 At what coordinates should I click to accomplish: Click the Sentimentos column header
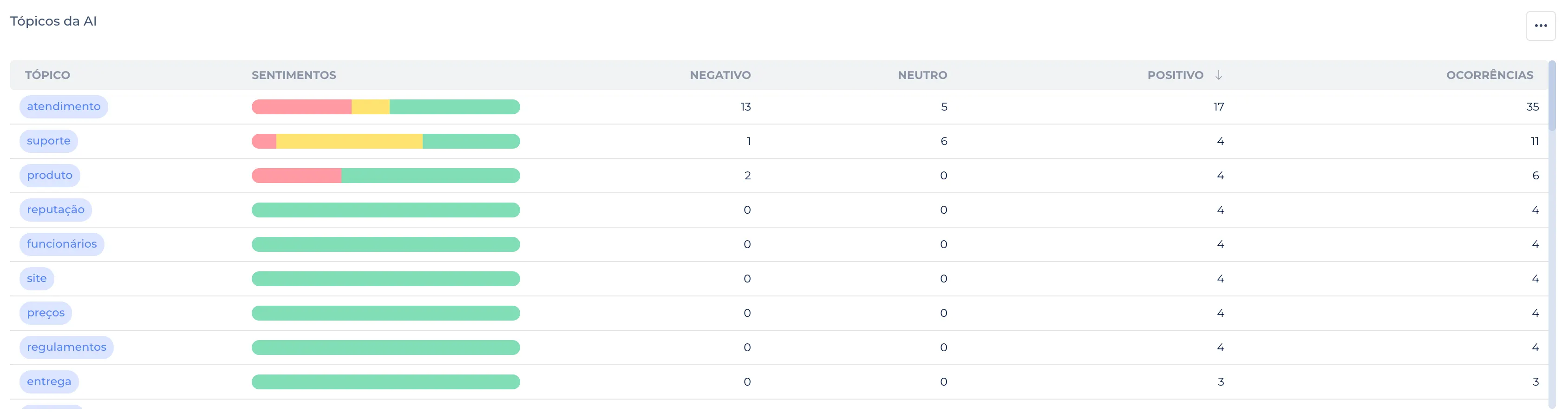(294, 75)
